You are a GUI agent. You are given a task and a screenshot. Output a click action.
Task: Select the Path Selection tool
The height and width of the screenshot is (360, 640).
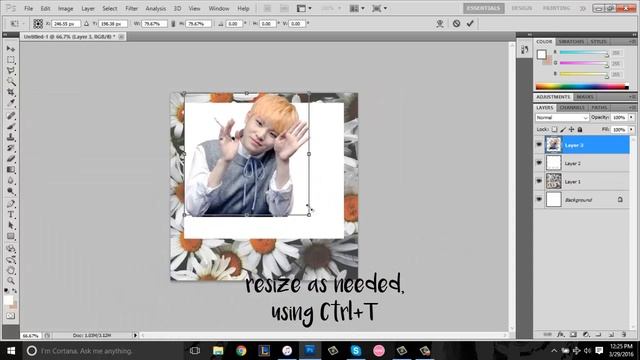[x=11, y=225]
